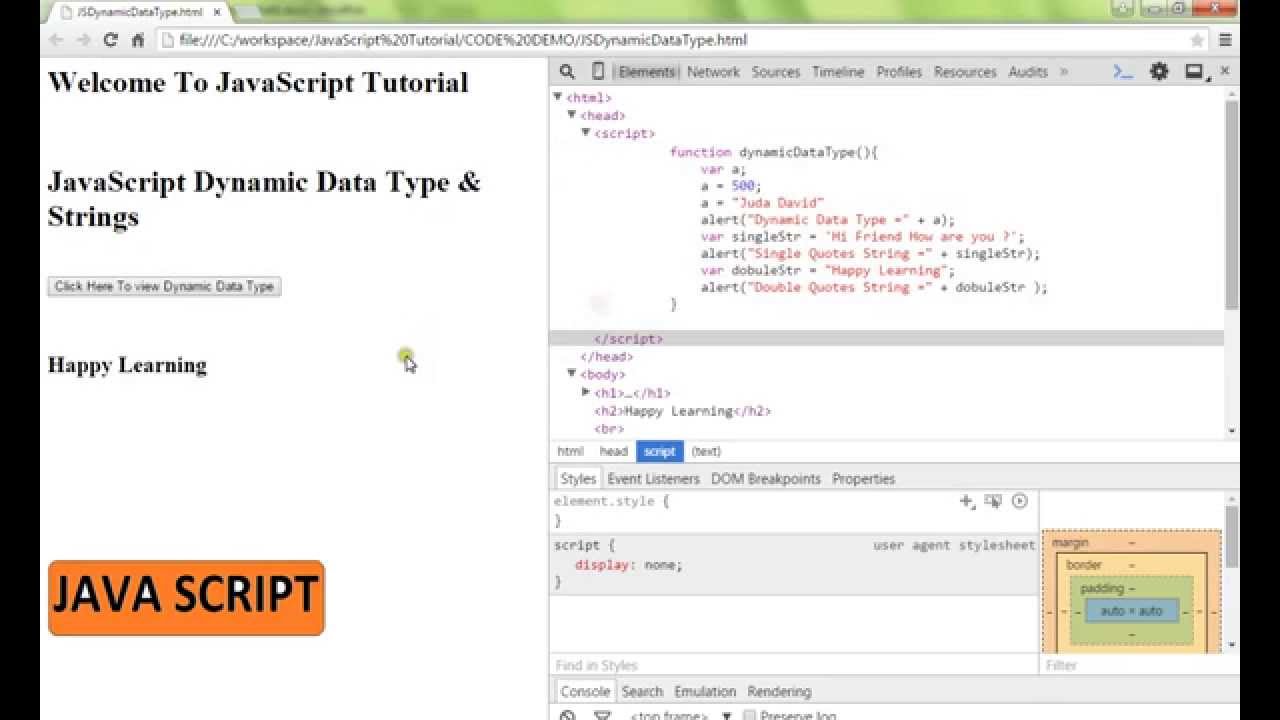Click the 'Click Here To view Dynamic Data Type' button
This screenshot has width=1280, height=720.
coord(164,286)
